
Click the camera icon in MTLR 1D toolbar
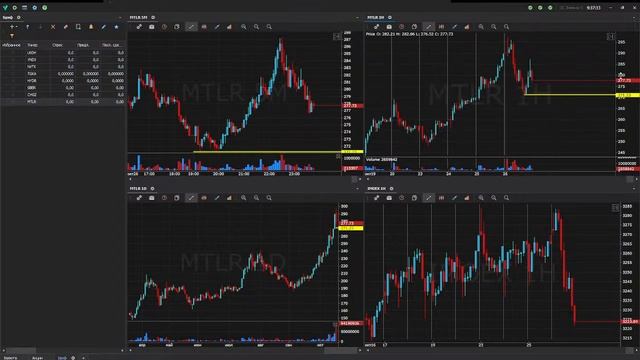(x=151, y=198)
